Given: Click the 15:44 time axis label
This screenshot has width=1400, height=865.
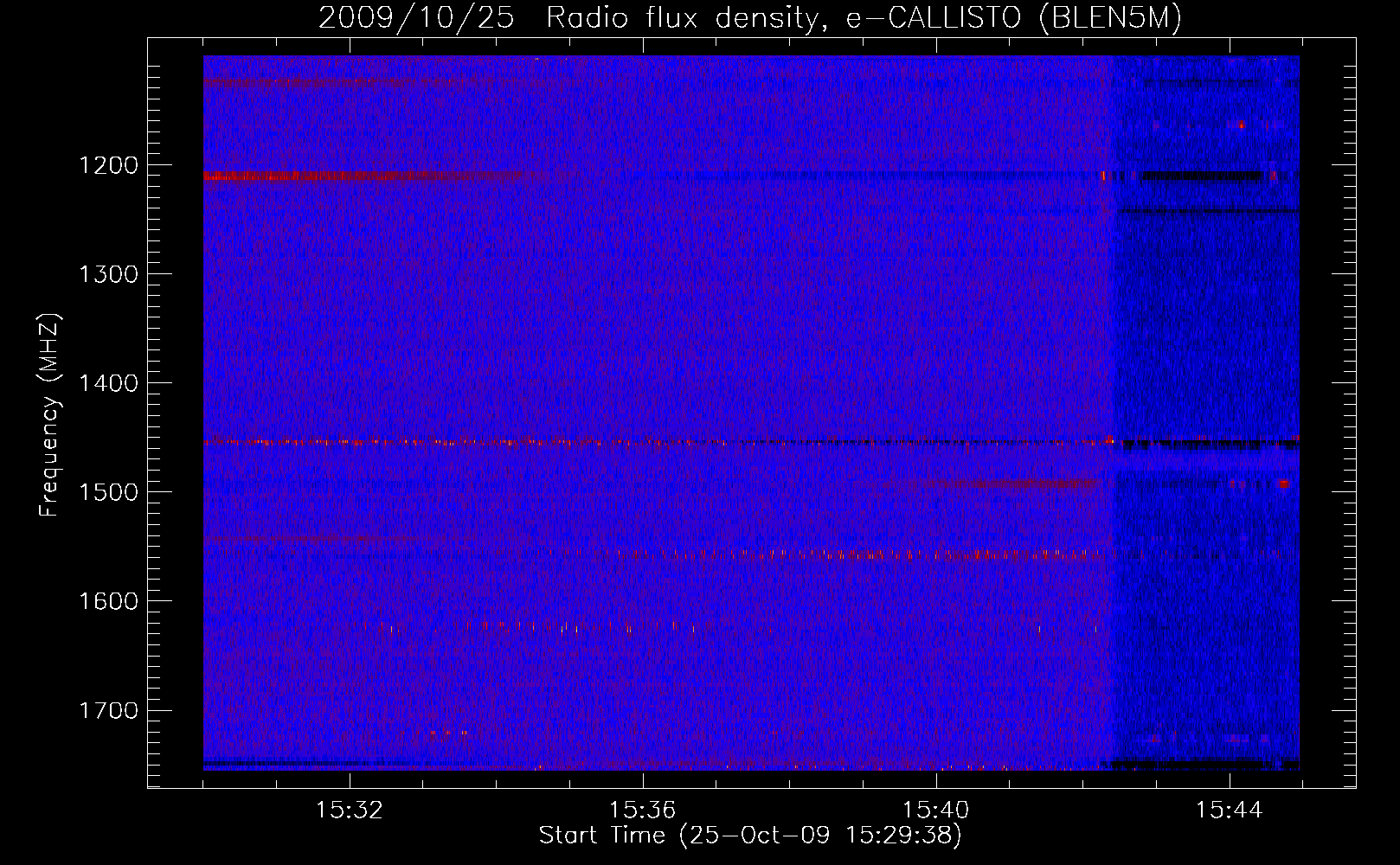Looking at the screenshot, I should [x=1229, y=811].
